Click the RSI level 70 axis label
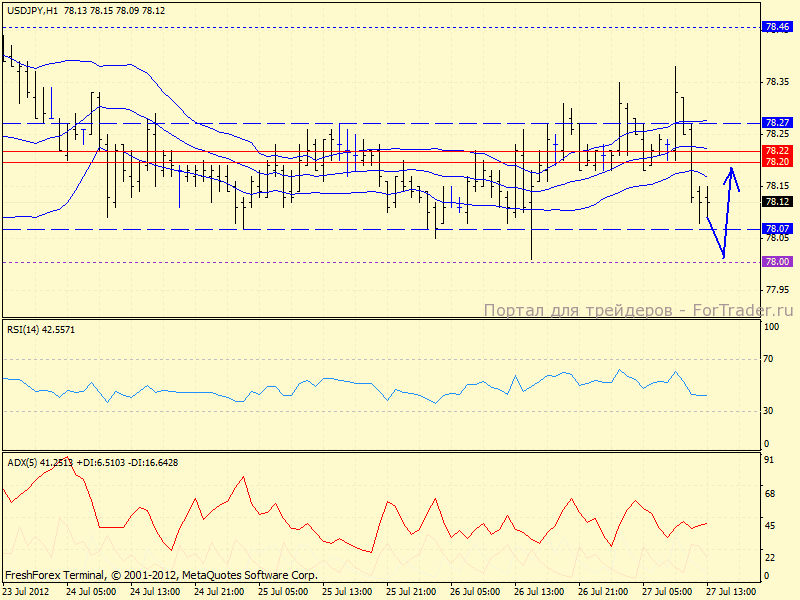Viewport: 800px width, 600px height. (x=768, y=359)
